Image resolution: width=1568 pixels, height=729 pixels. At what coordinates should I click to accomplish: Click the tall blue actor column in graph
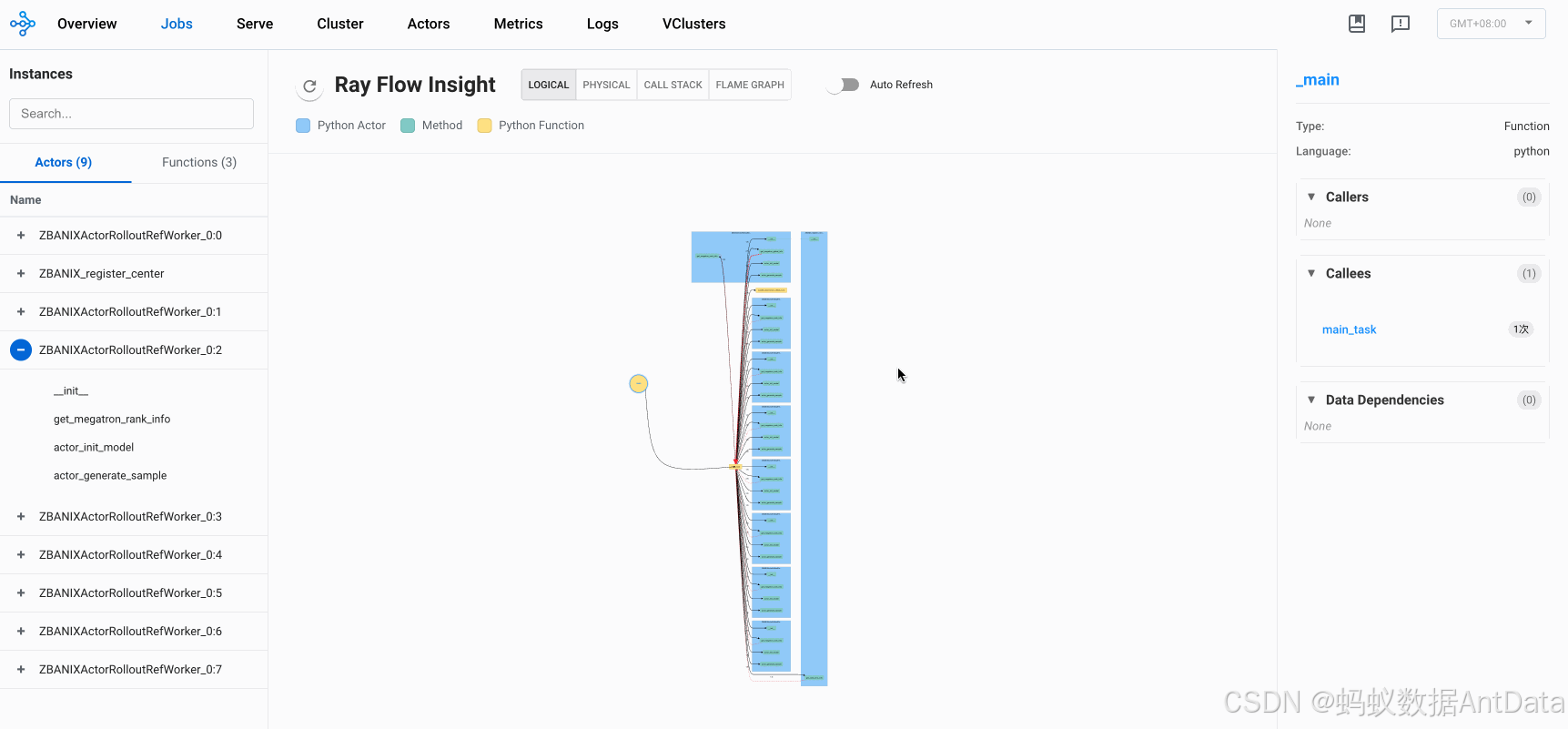point(814,459)
